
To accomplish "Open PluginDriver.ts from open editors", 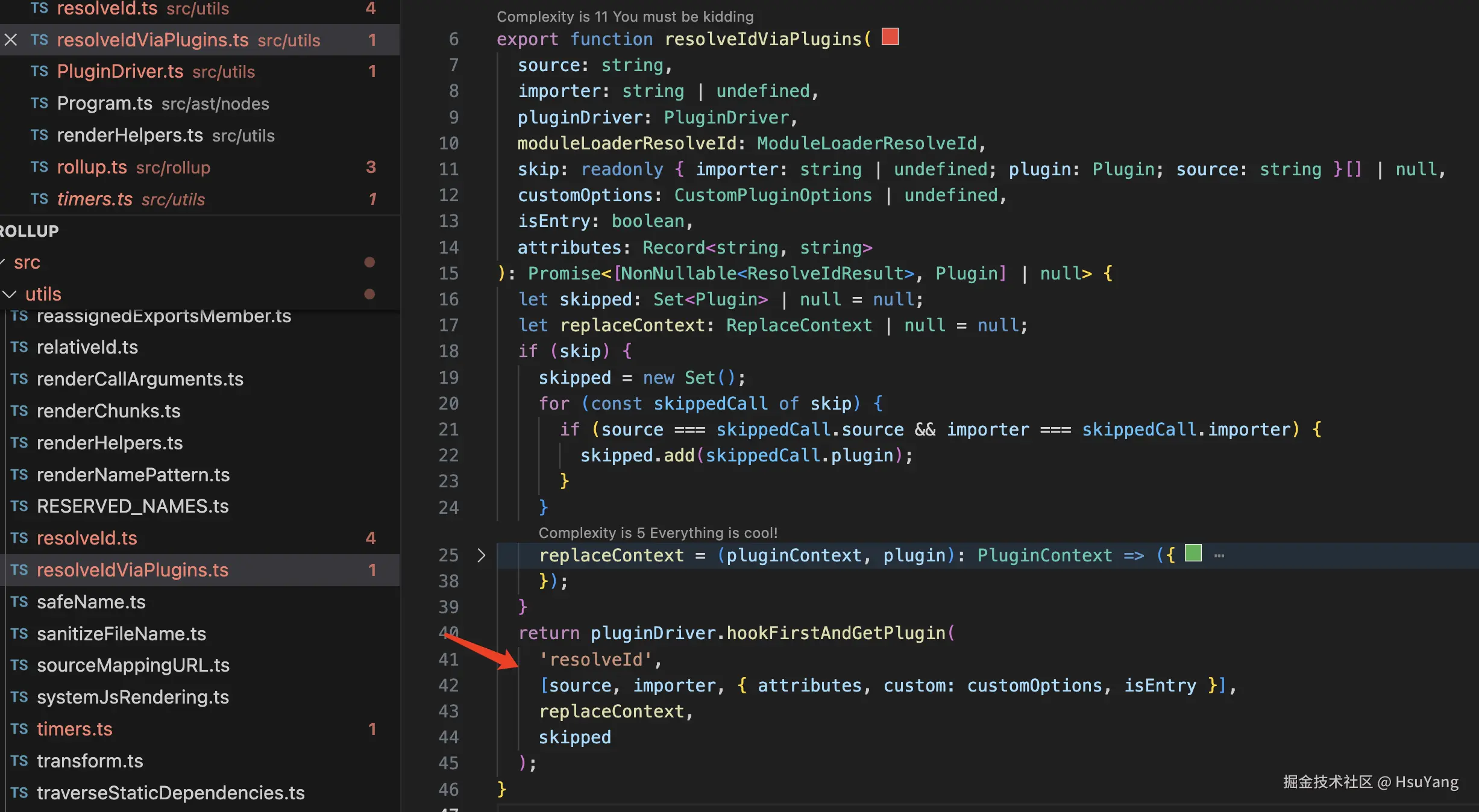I will [x=120, y=72].
